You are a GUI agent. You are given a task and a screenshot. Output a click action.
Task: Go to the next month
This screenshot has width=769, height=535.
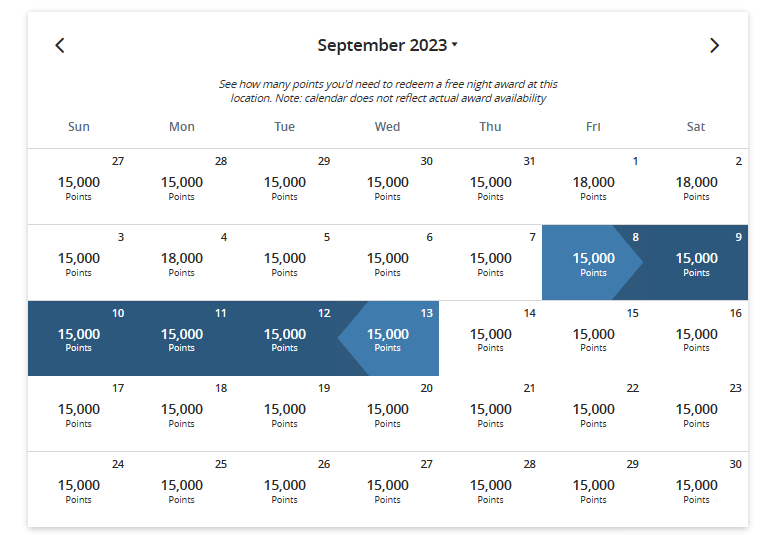[x=714, y=45]
